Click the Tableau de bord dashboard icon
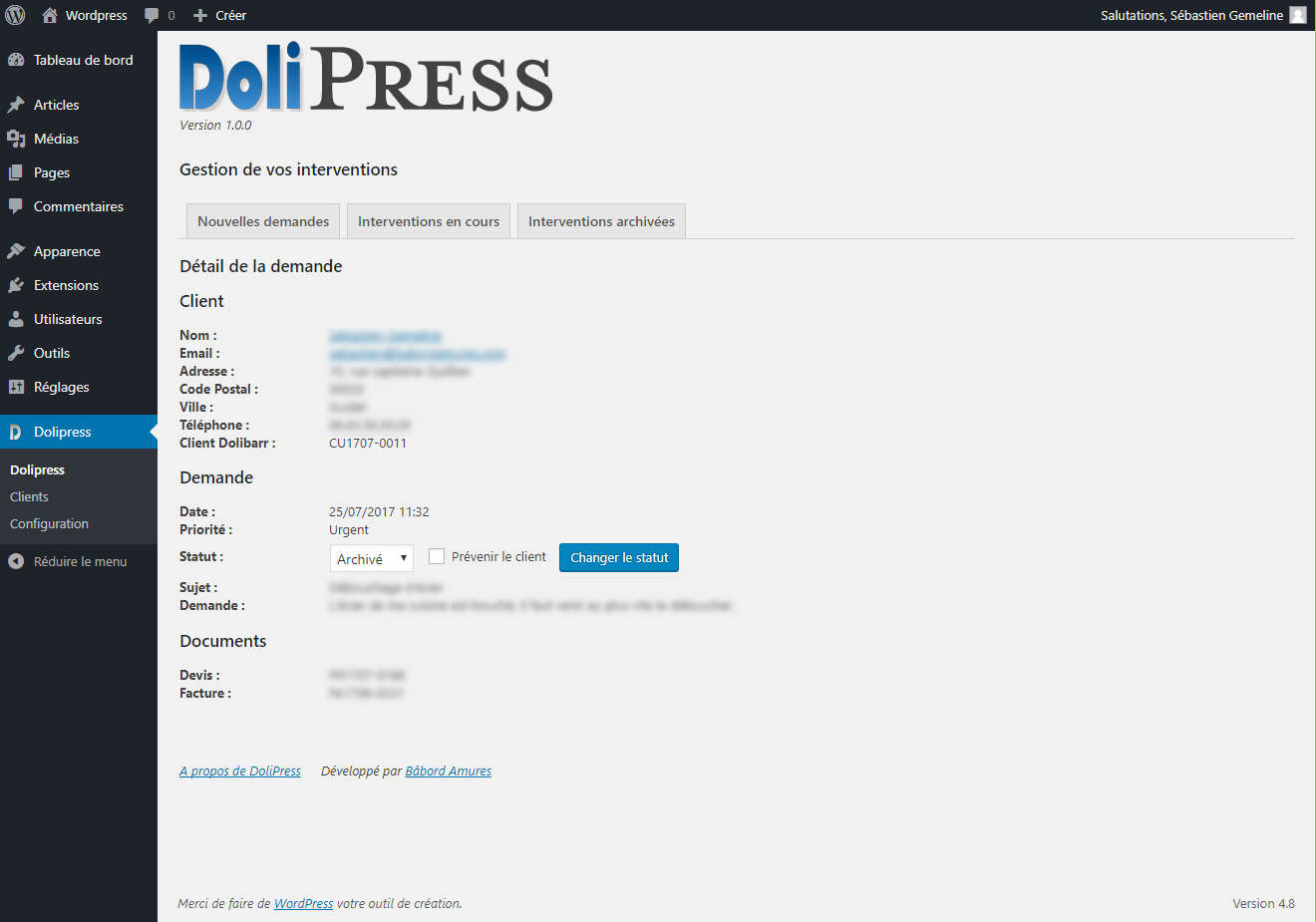The width and height of the screenshot is (1316, 922). point(16,60)
